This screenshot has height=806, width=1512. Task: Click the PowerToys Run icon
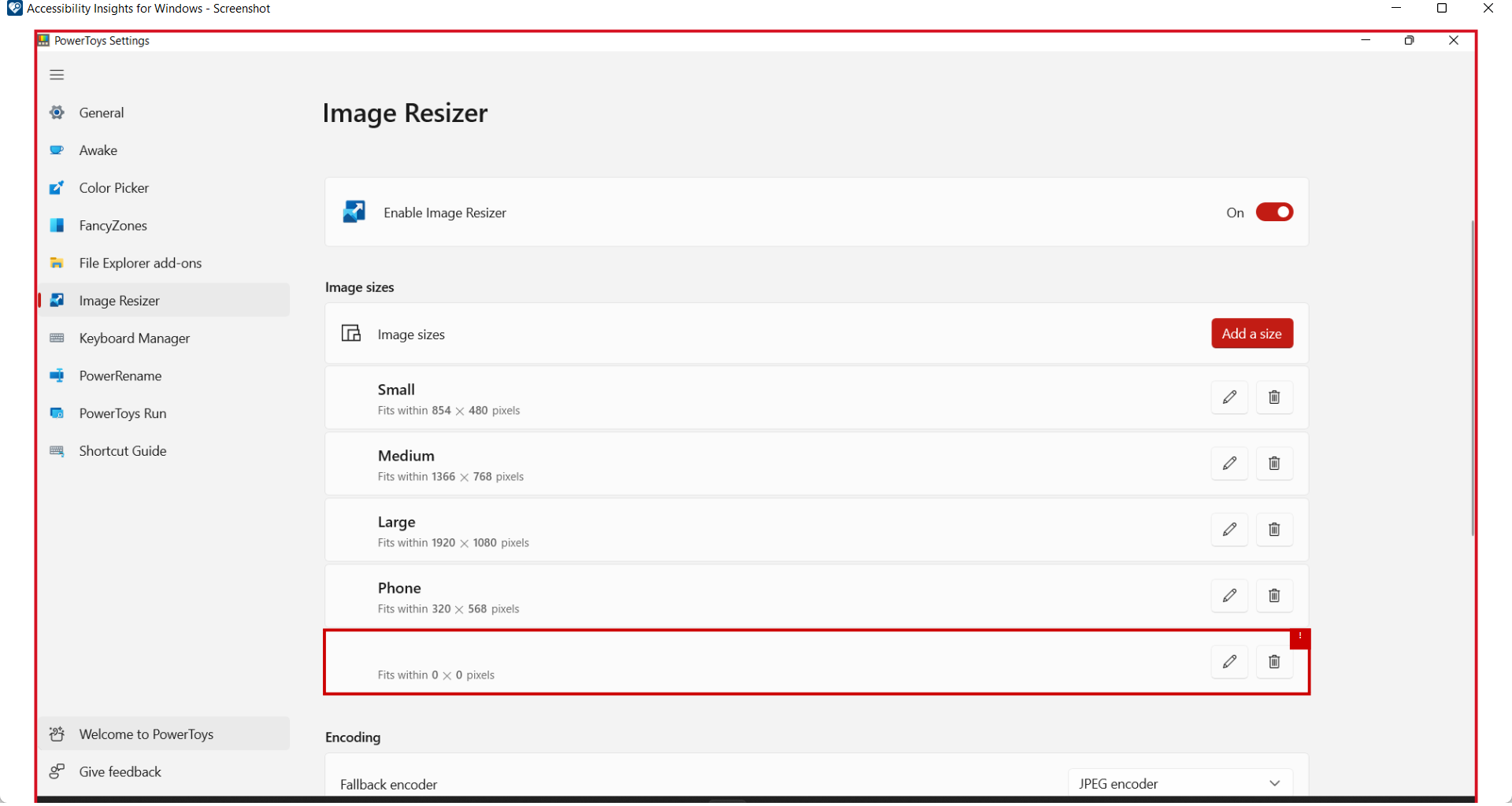click(57, 412)
